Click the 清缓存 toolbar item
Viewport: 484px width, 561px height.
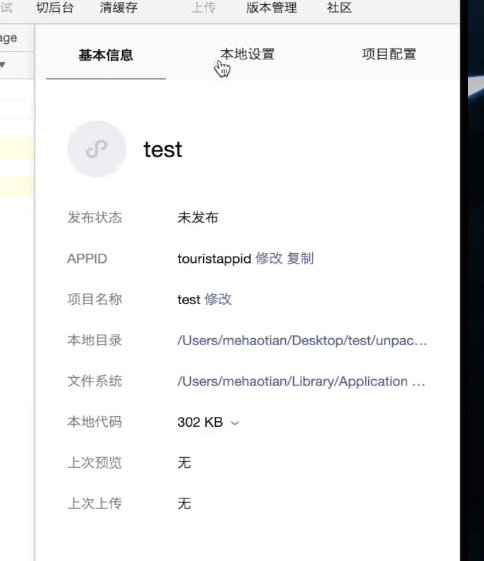click(x=118, y=8)
